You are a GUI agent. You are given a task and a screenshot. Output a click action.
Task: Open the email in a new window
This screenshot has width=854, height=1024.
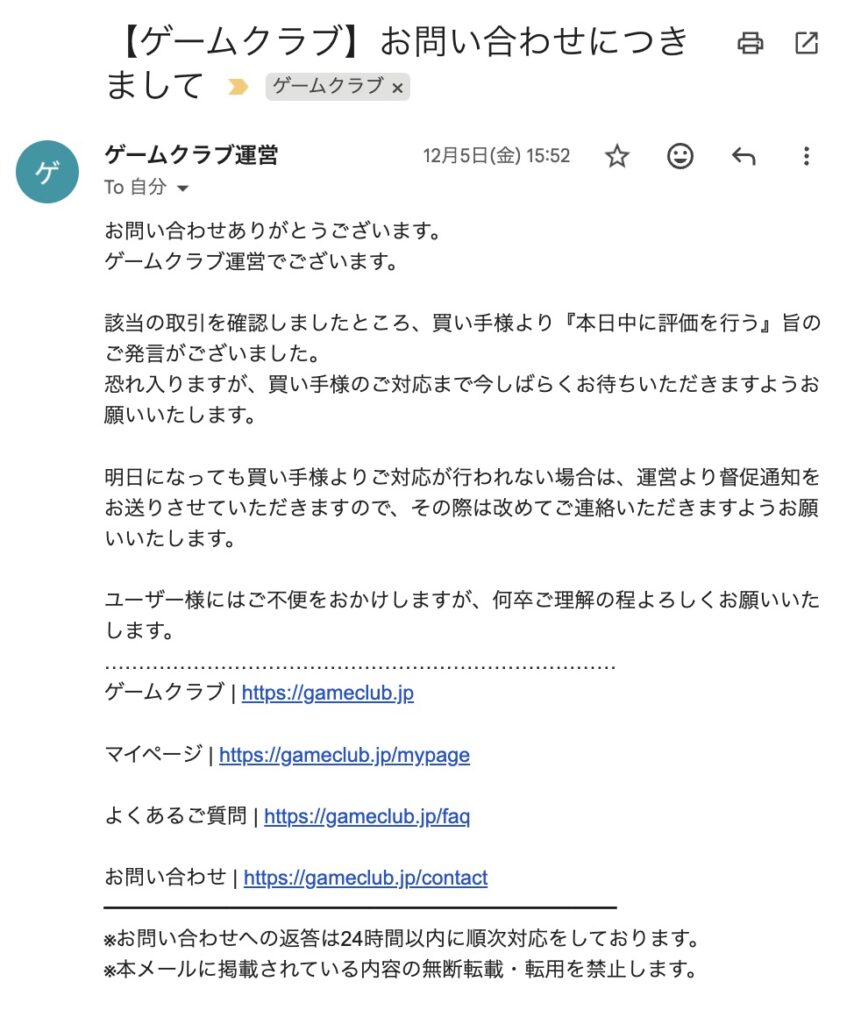coord(806,43)
